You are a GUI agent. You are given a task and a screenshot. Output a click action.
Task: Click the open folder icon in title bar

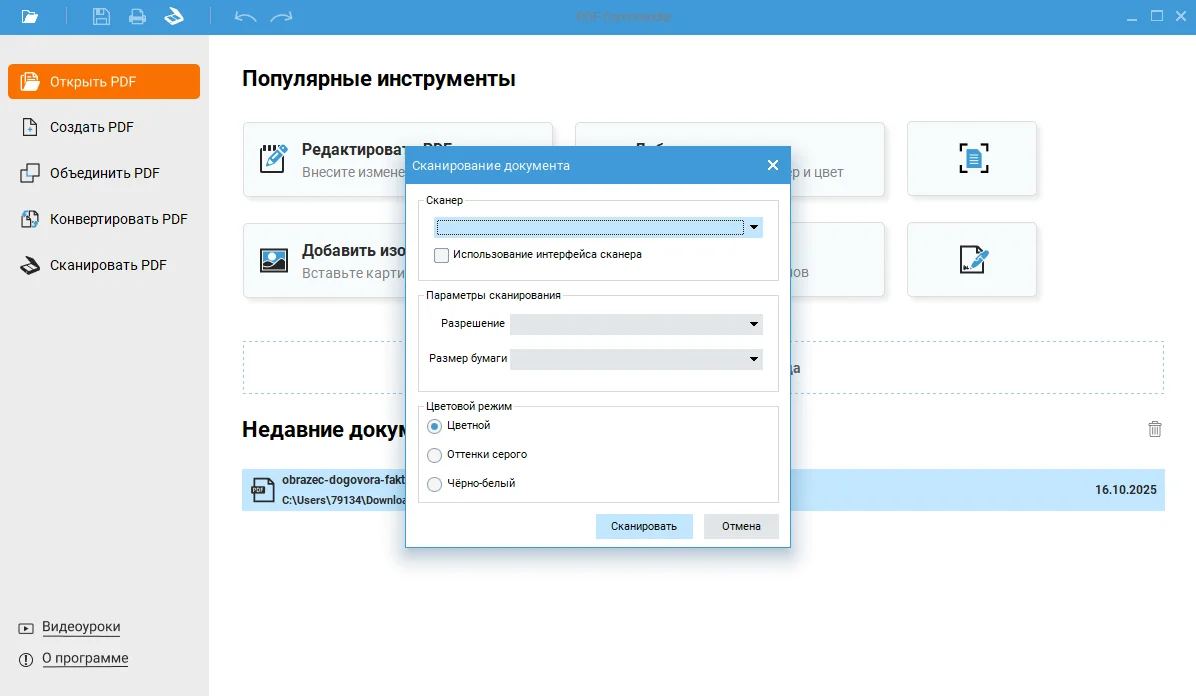[x=30, y=17]
